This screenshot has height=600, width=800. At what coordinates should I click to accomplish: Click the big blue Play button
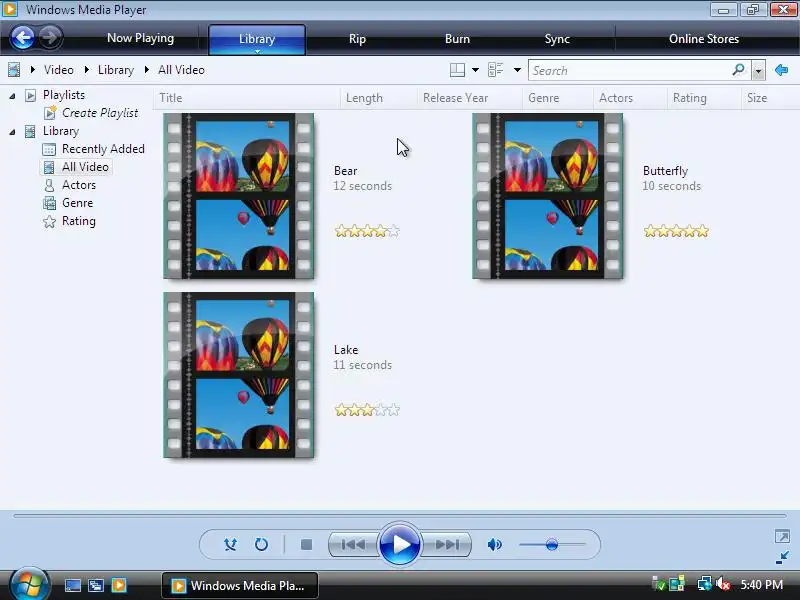[400, 544]
